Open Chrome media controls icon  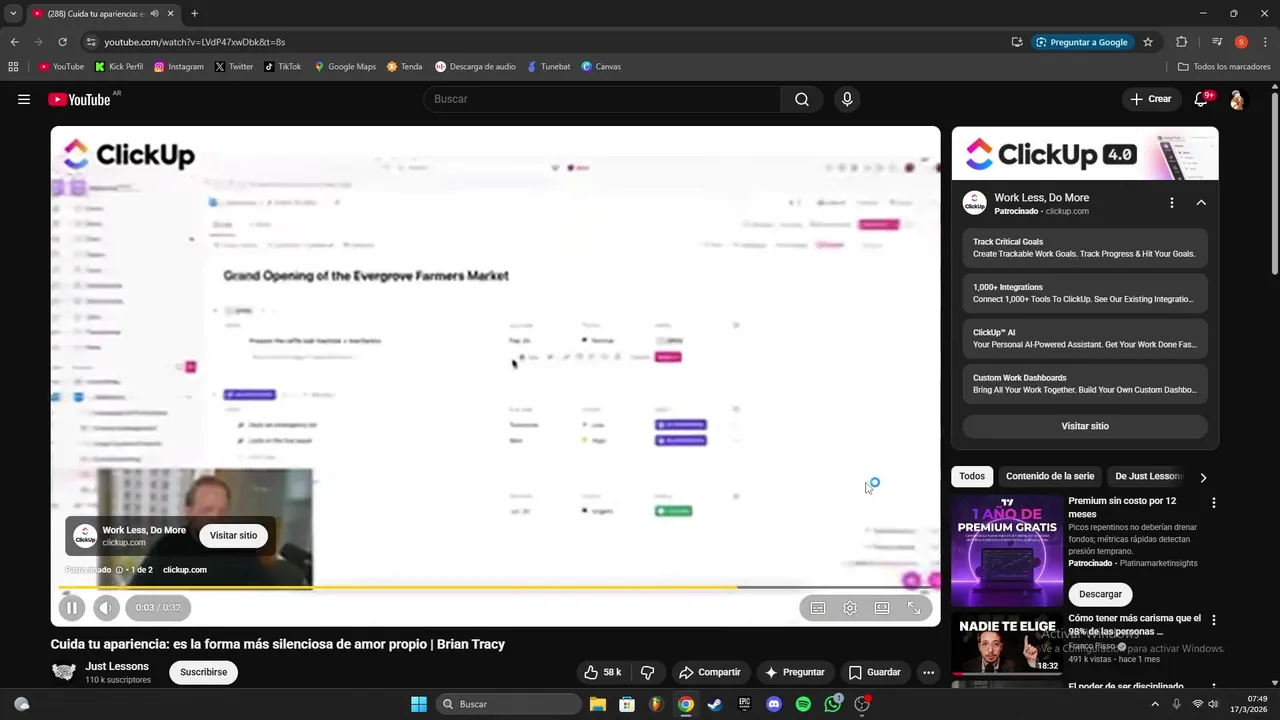tap(1217, 42)
